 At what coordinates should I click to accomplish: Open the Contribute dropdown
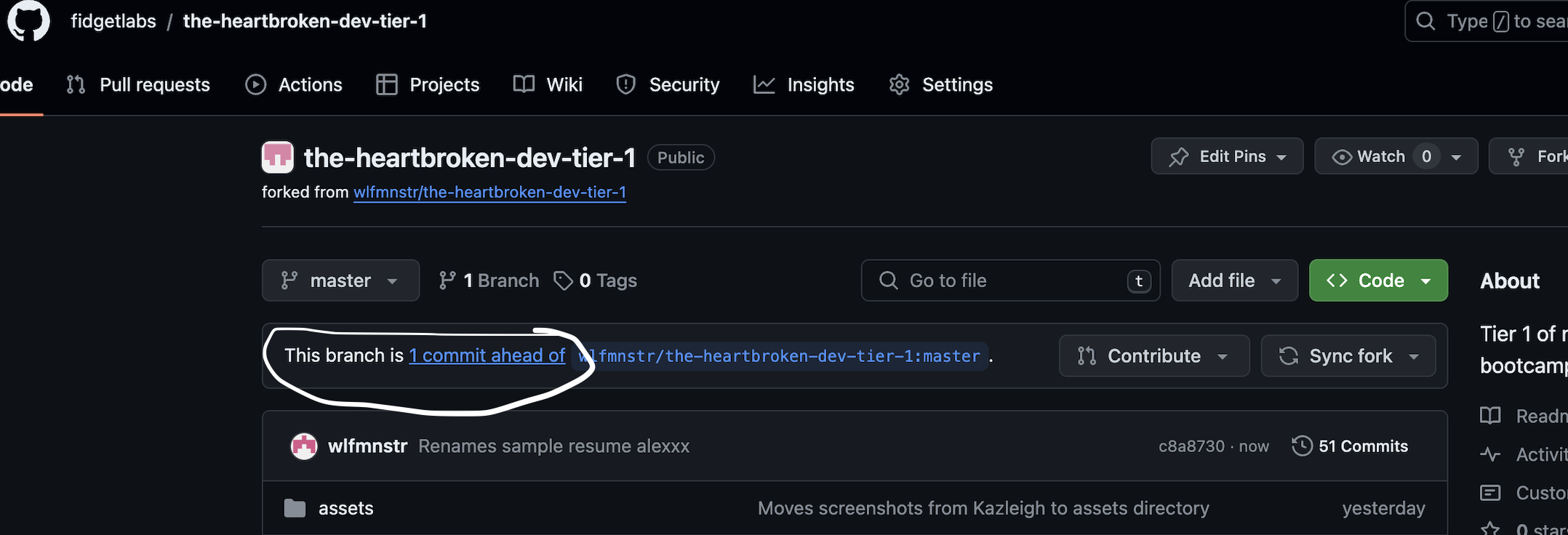(x=1154, y=355)
